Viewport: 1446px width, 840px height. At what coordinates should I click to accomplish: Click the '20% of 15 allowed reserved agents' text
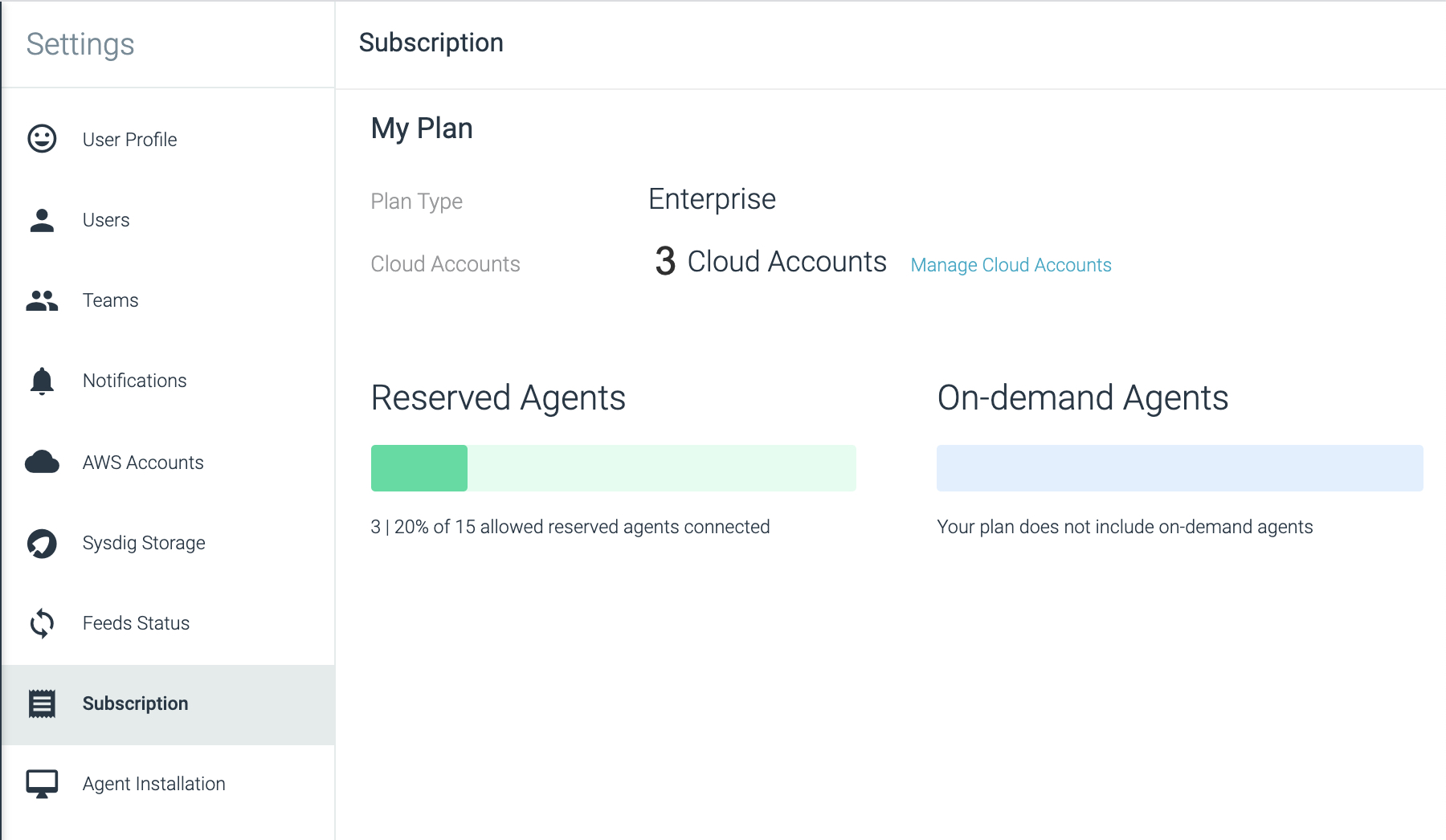point(570,527)
